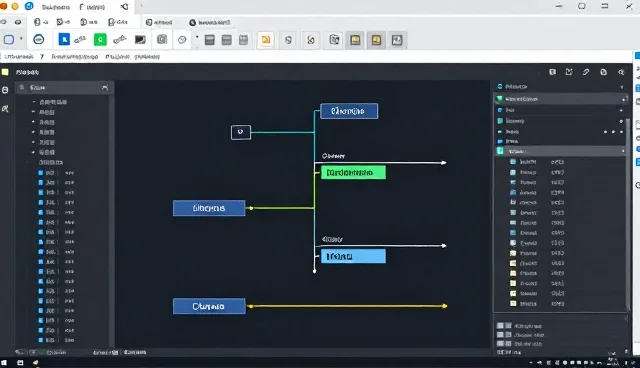This screenshot has height=368, width=640.
Task: Click the export-arrow icon in dark panel header
Action: click(x=569, y=72)
